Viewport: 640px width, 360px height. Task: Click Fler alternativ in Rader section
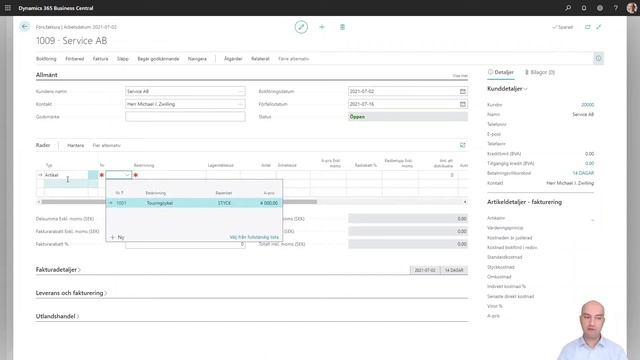[107, 145]
